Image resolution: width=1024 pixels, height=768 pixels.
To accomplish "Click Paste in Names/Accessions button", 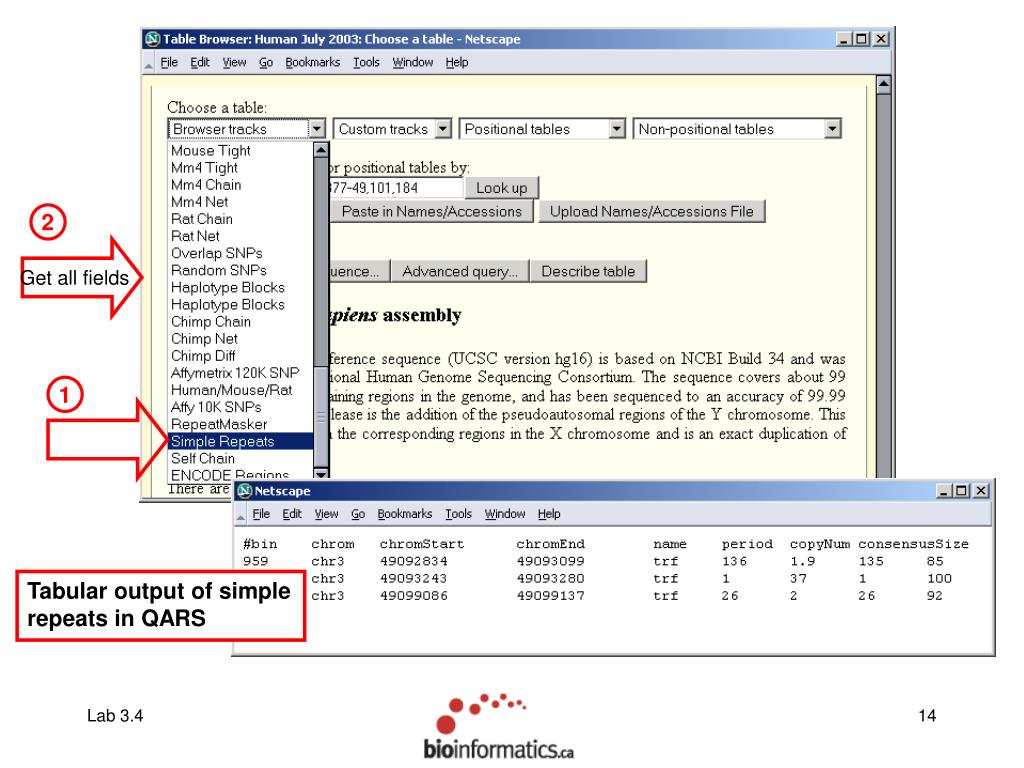I will tap(432, 212).
